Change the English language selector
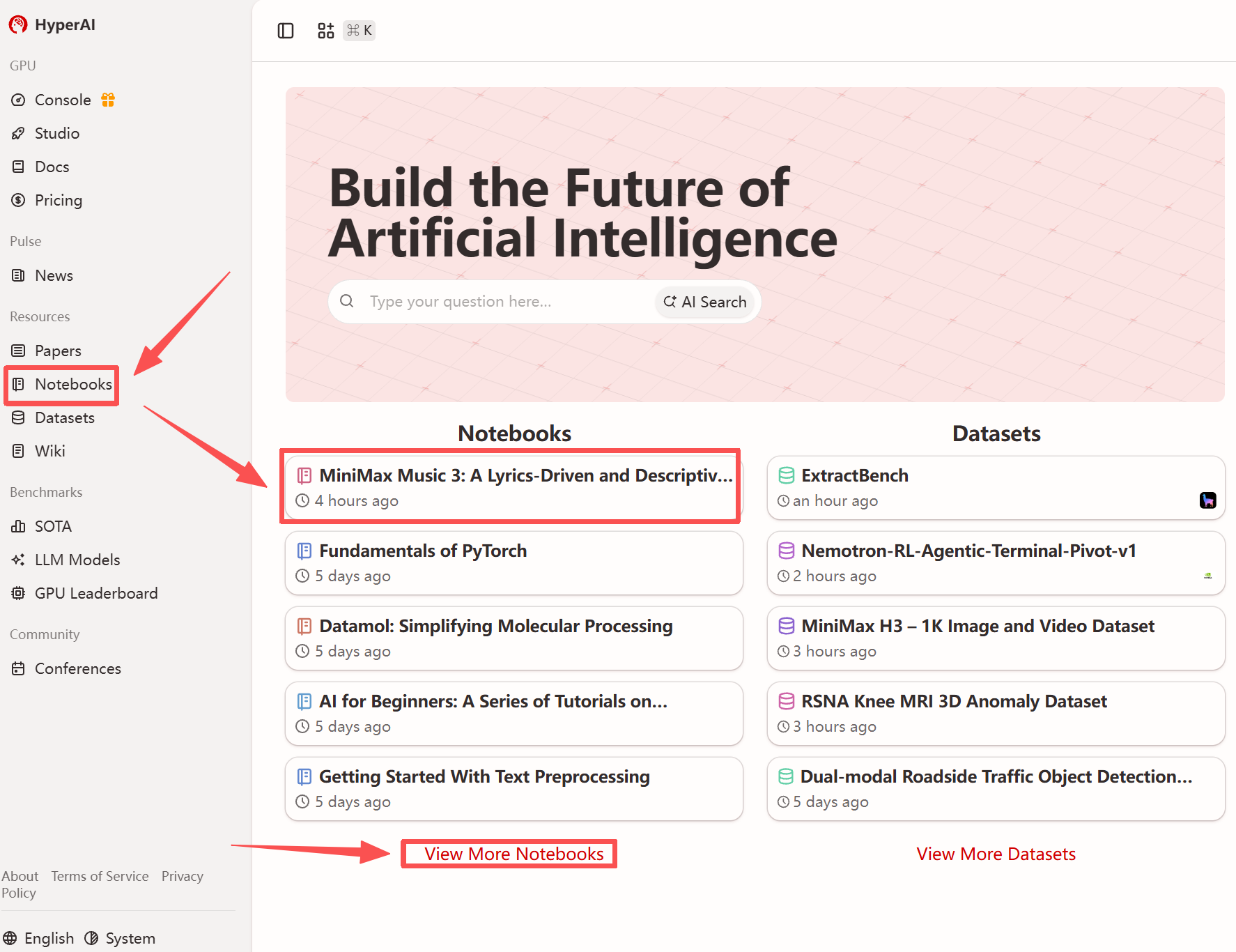 39,938
